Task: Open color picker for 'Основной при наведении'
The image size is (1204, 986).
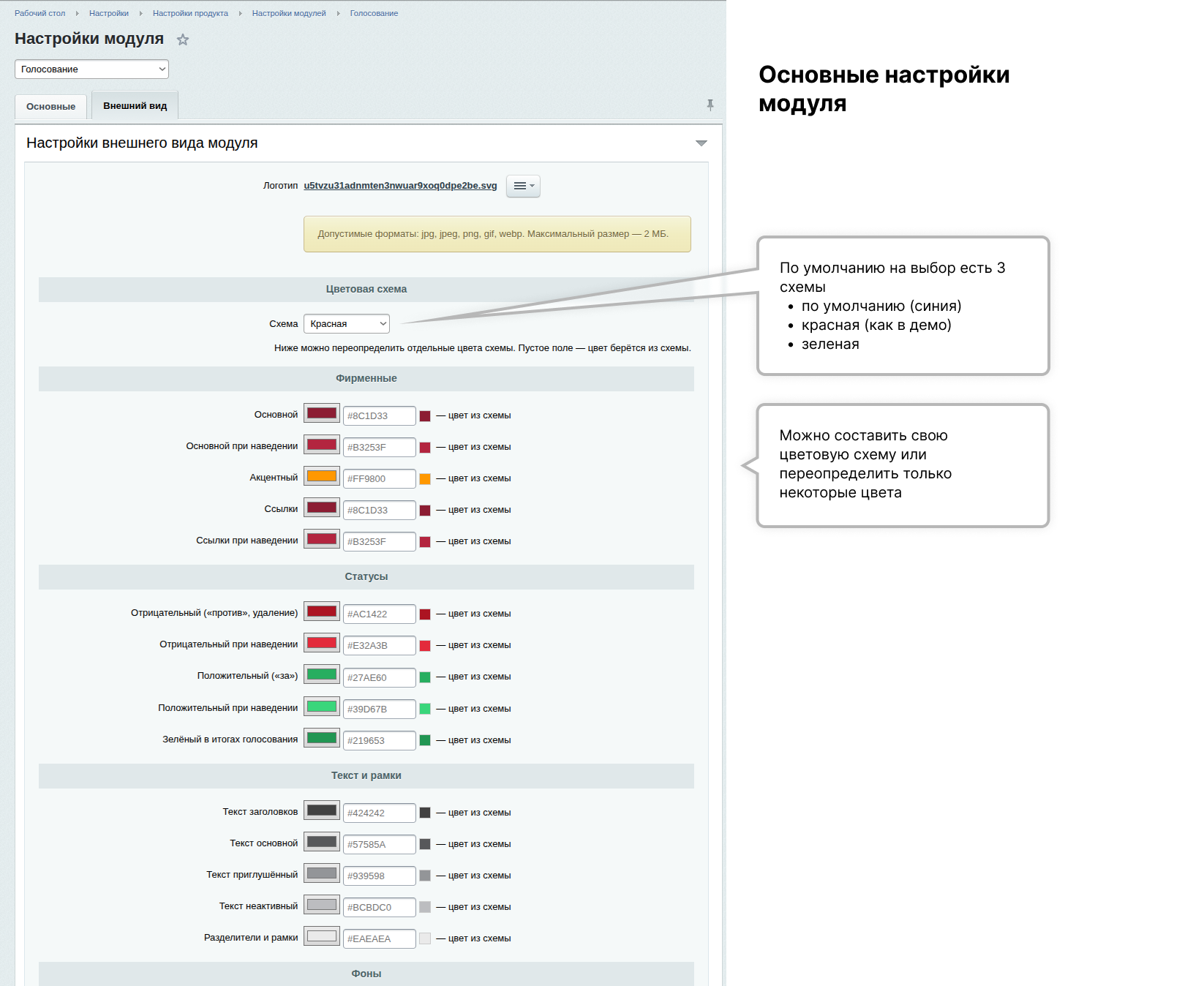Action: click(322, 445)
